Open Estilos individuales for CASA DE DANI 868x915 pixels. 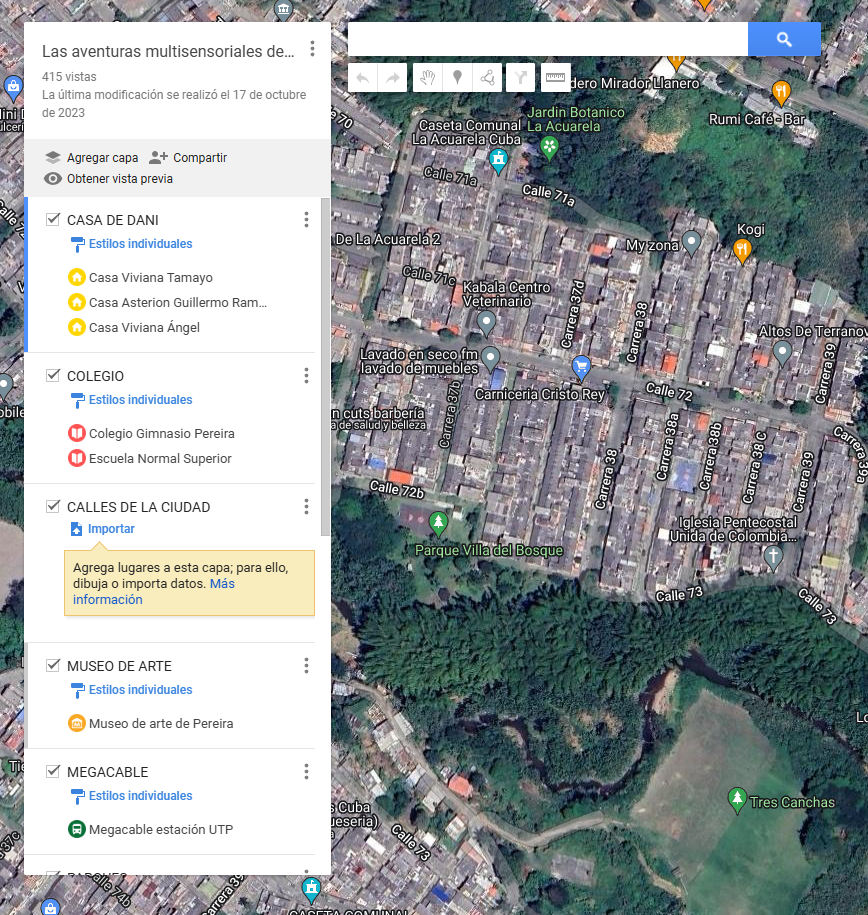coord(140,244)
